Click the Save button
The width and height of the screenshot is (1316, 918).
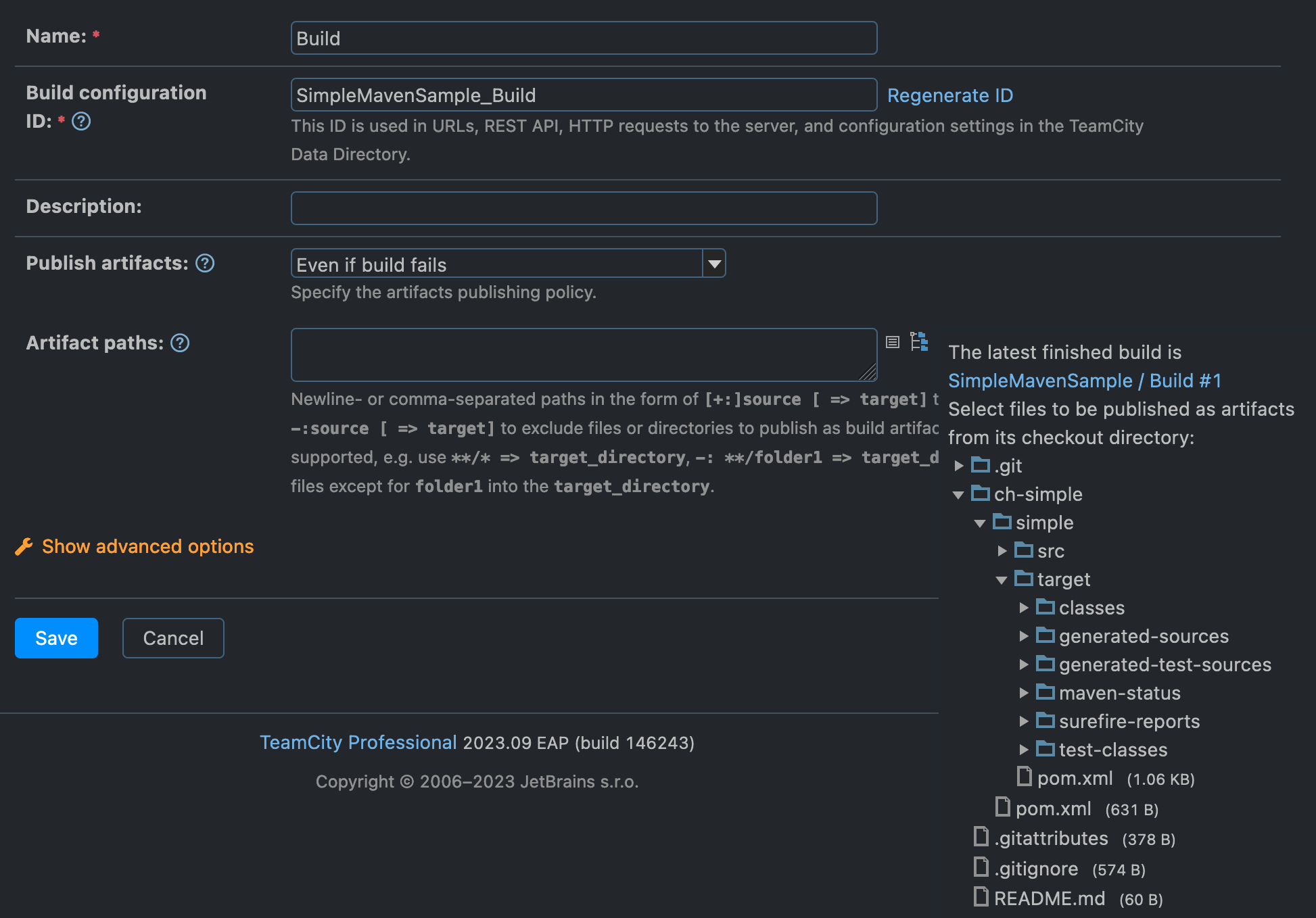pos(56,638)
